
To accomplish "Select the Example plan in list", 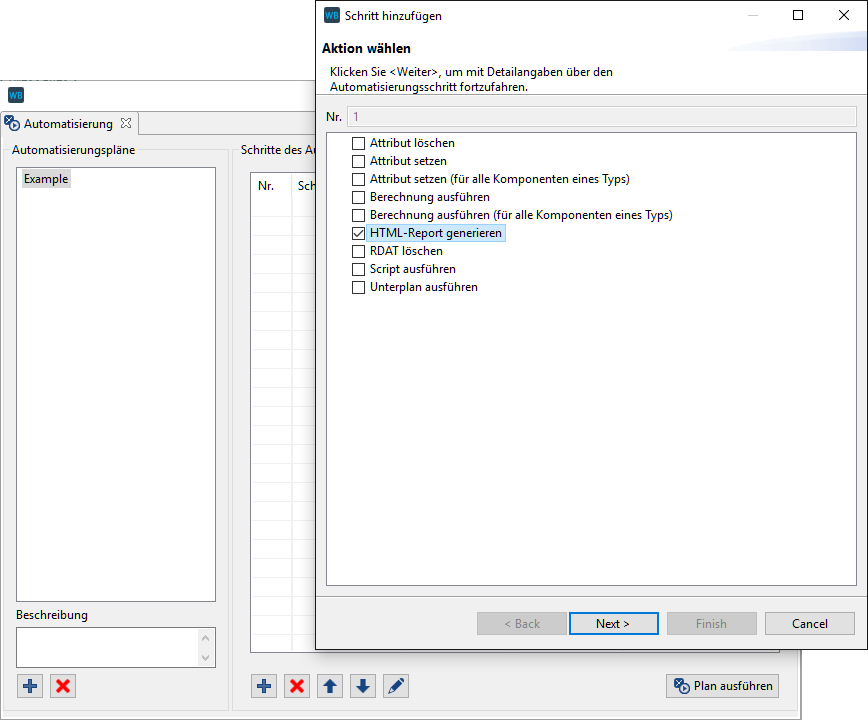I will [x=46, y=179].
